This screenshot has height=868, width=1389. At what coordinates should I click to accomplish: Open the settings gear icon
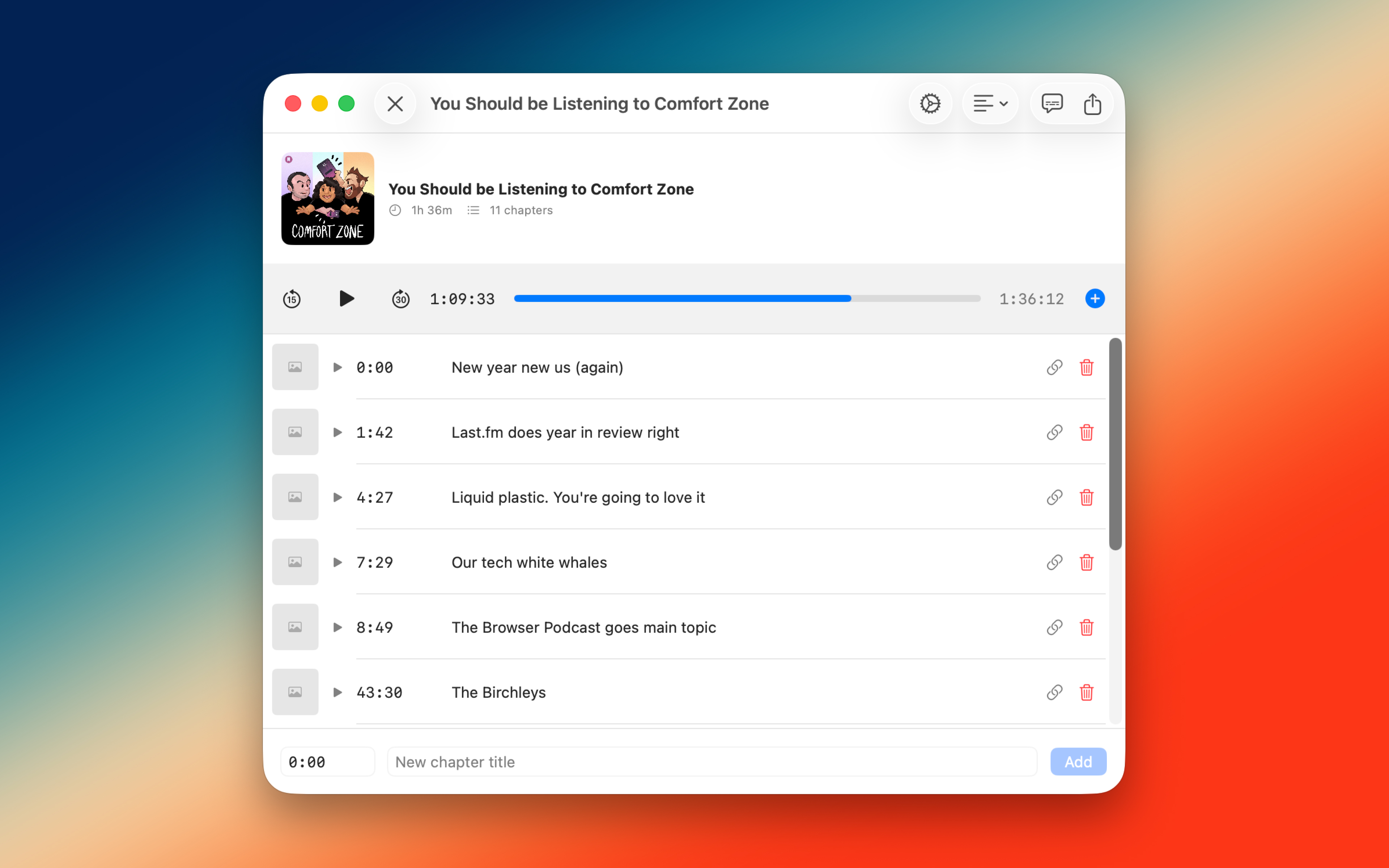point(930,103)
